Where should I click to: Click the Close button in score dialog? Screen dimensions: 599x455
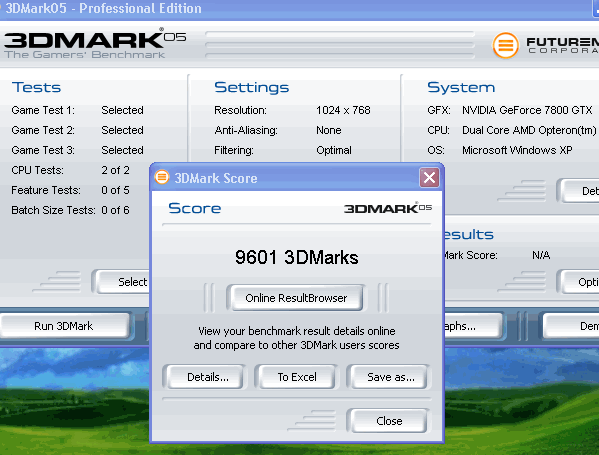click(389, 421)
